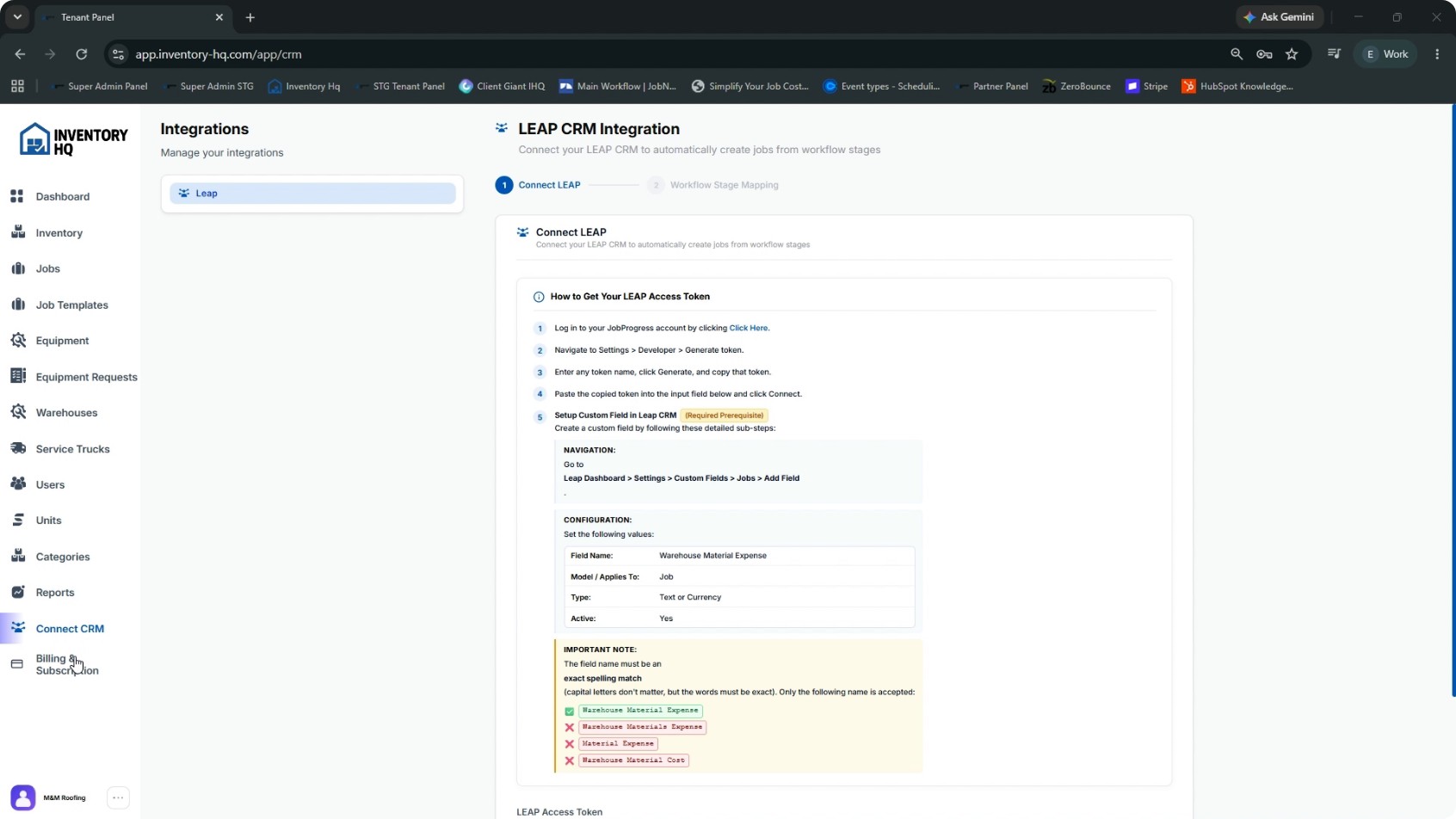Open the Jobs menu item
Viewport: 1456px width, 819px height.
(48, 268)
